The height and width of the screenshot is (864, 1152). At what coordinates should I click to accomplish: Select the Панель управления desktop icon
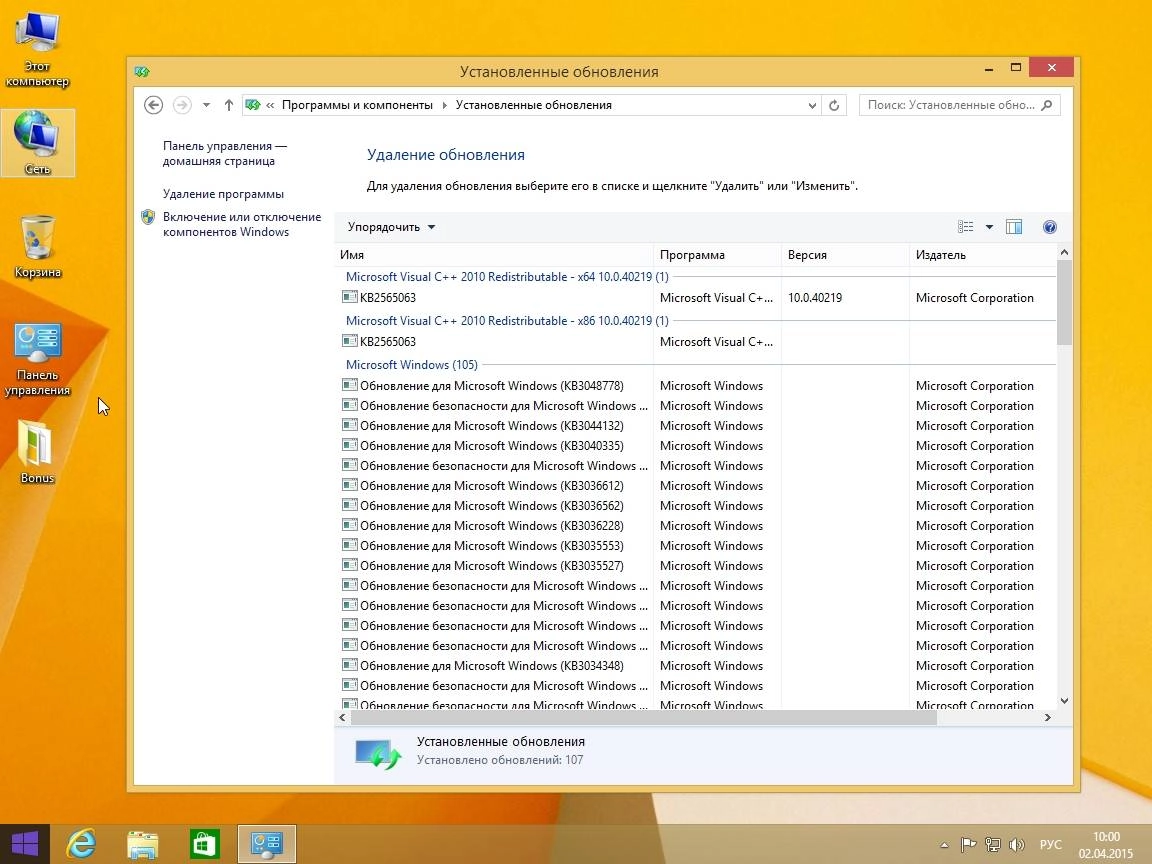tap(37, 359)
